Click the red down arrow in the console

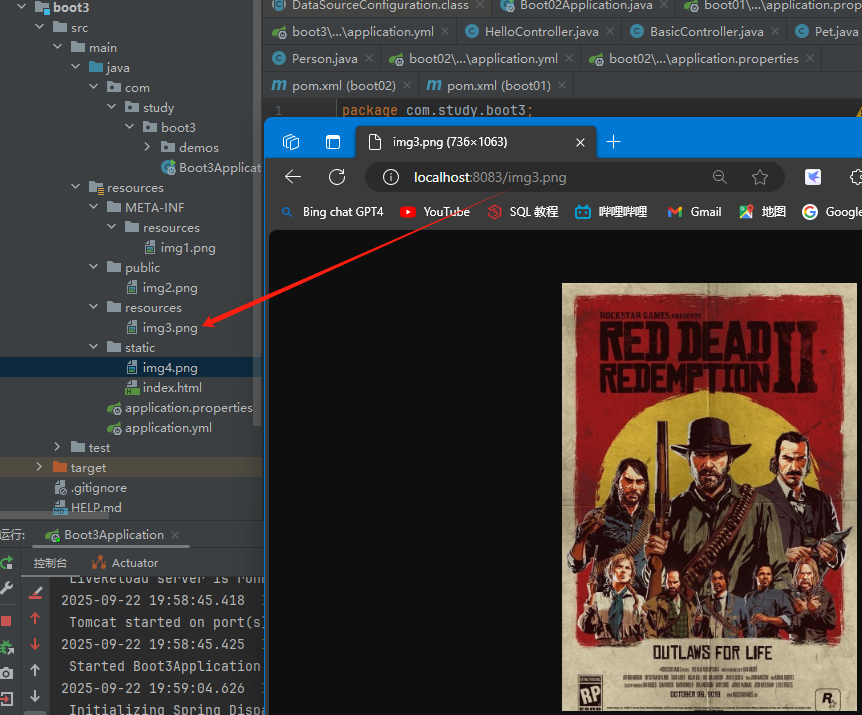click(x=35, y=644)
